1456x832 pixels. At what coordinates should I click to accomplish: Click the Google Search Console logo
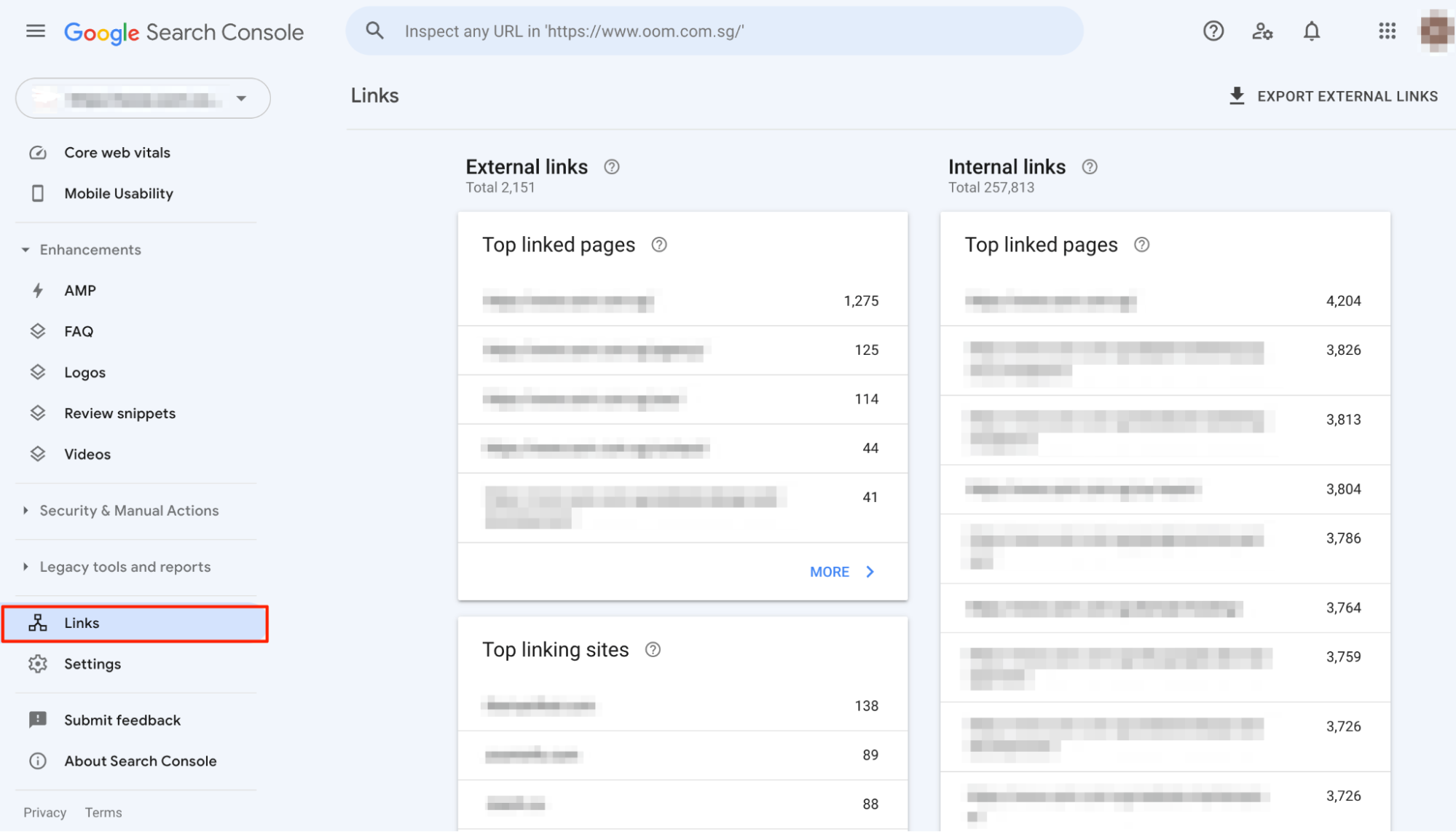coord(184,32)
